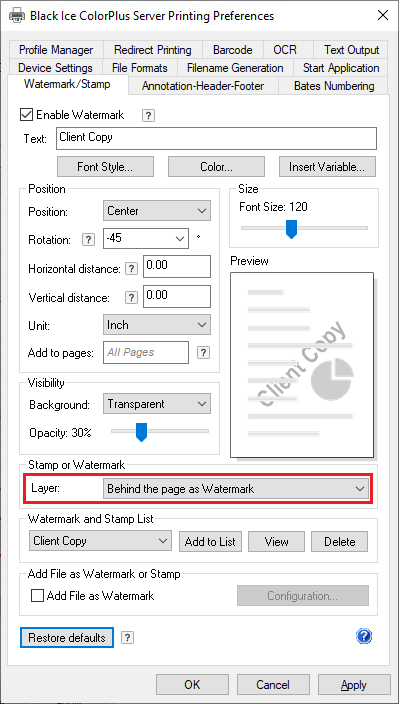Click the help icon next to Restore defaults
This screenshot has width=399, height=704.
point(127,638)
